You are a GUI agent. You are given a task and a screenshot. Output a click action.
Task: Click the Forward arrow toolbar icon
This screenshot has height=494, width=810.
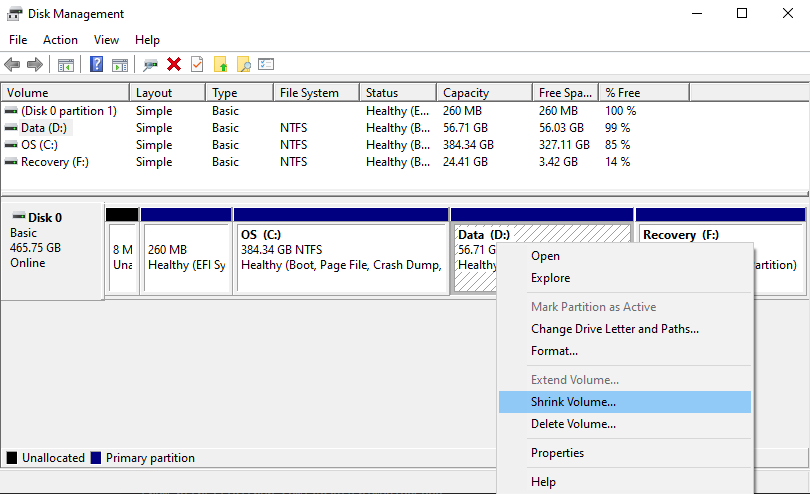(x=35, y=65)
